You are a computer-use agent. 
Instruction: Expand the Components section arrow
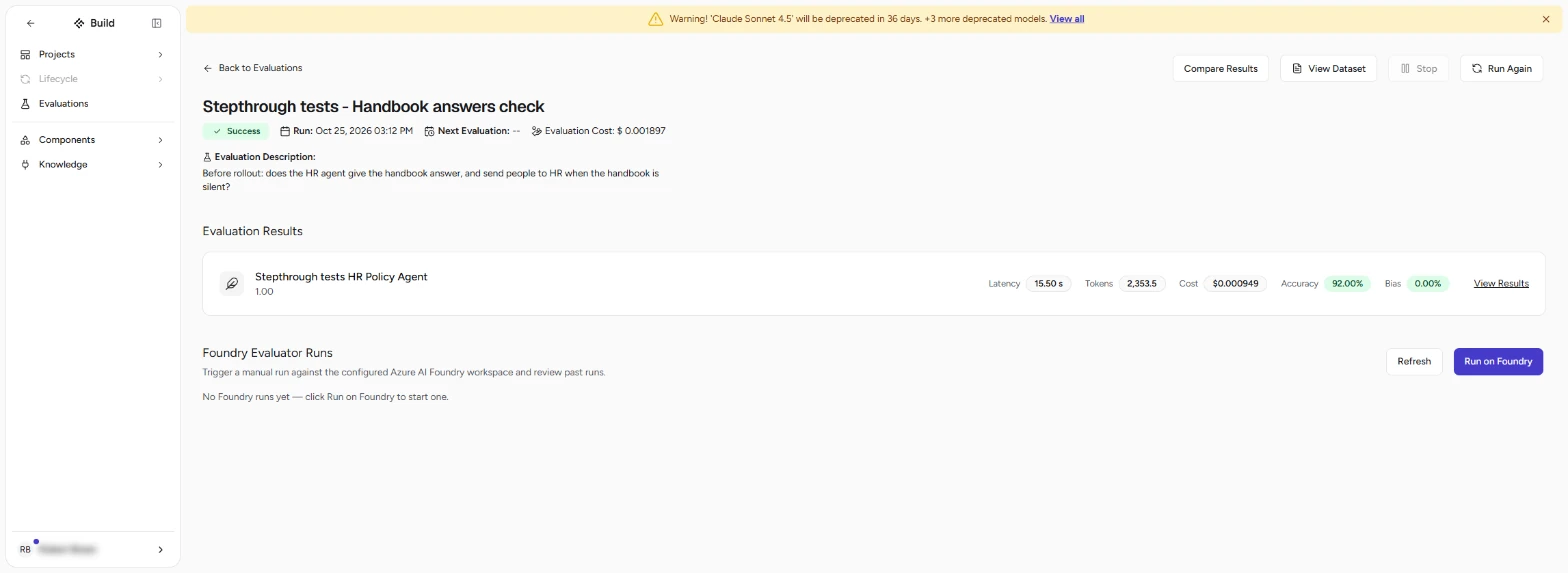pos(160,140)
